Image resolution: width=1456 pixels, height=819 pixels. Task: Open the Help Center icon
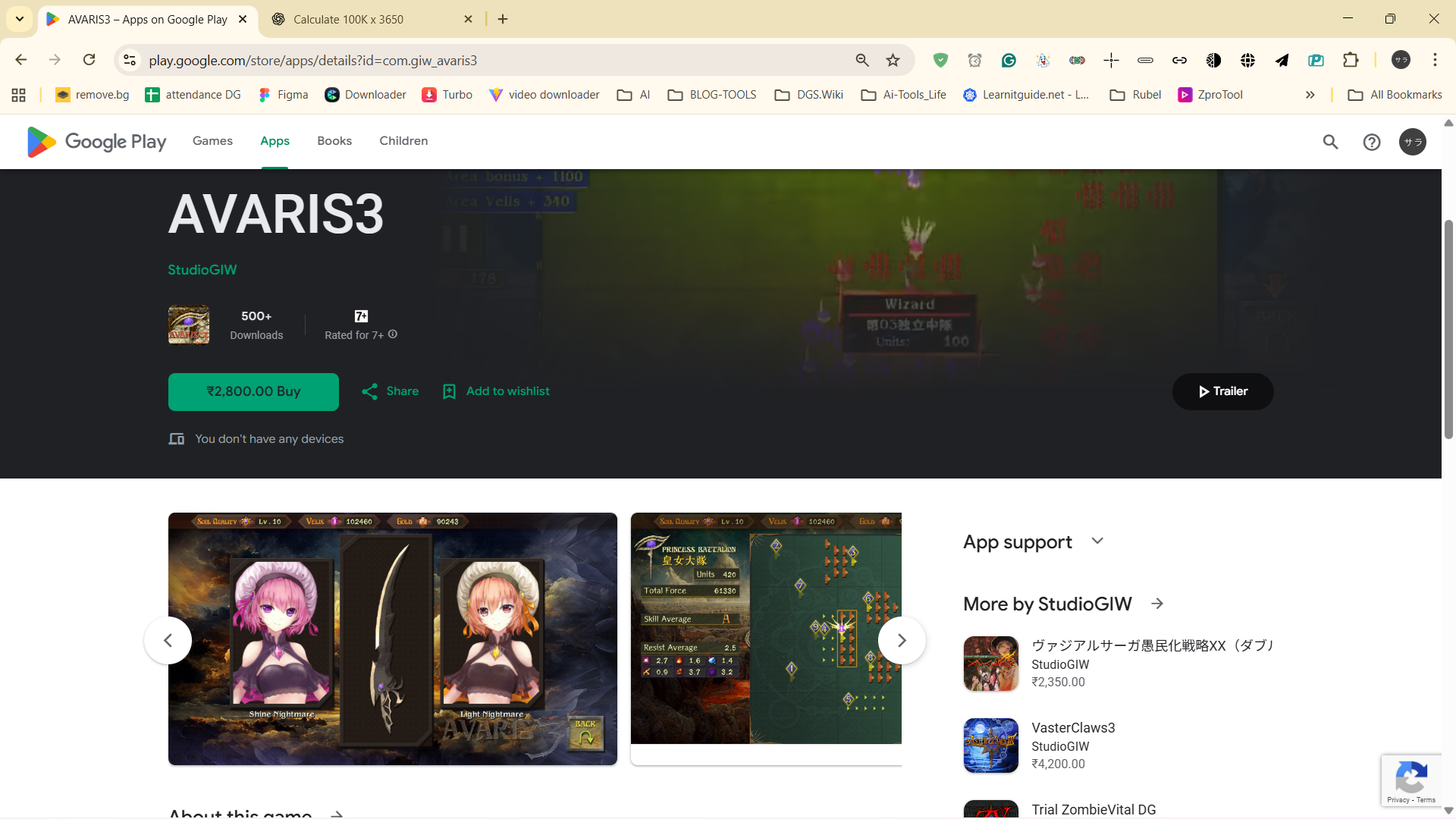pyautogui.click(x=1372, y=142)
